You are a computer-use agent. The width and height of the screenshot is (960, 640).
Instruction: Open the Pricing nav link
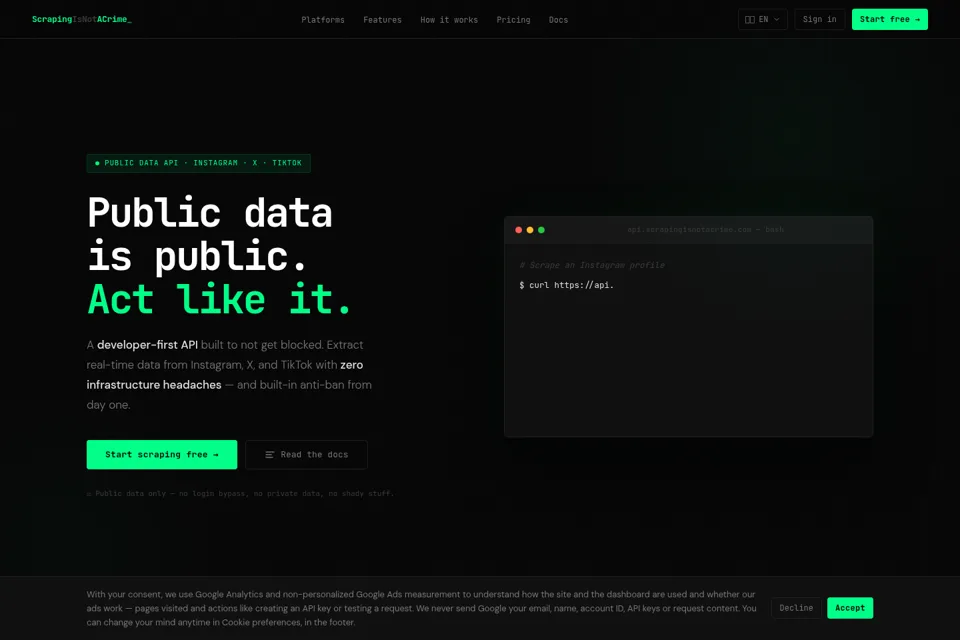click(x=513, y=20)
